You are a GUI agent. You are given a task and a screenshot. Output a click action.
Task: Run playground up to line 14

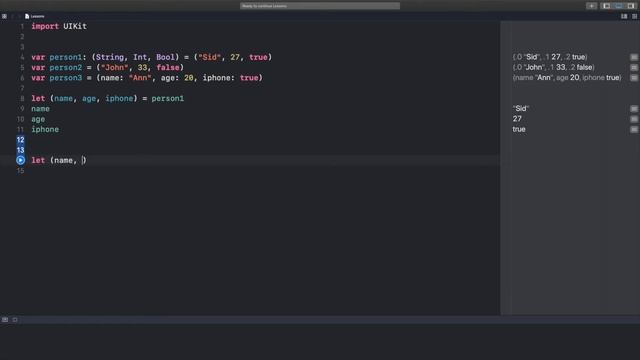20,160
